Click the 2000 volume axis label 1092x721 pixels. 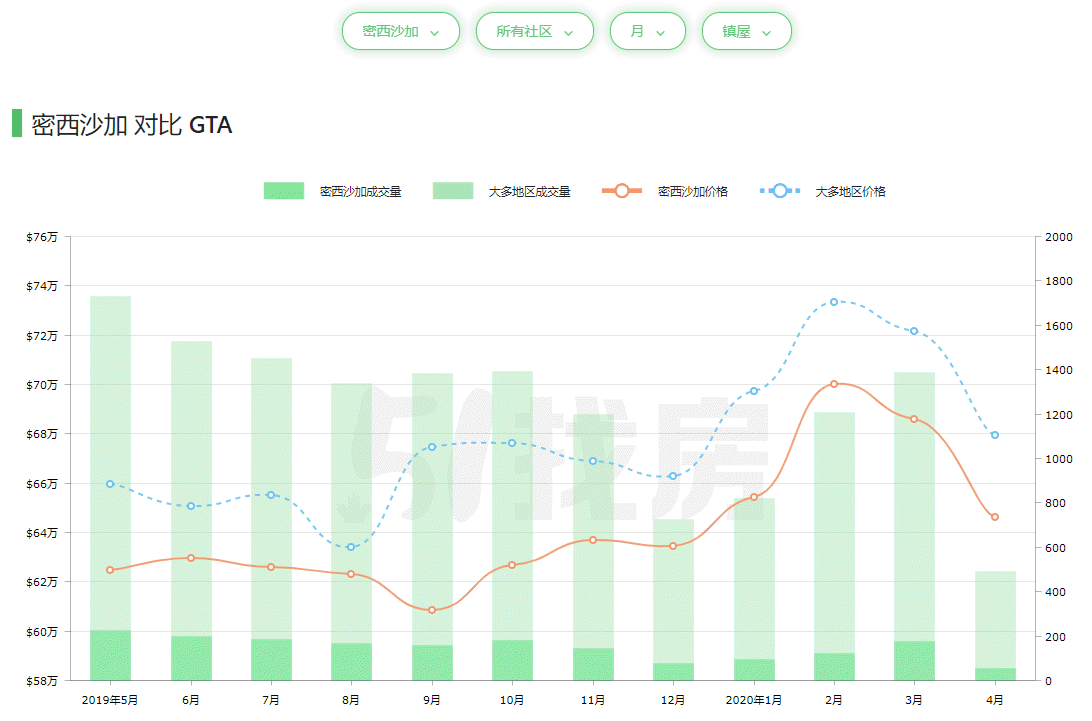tap(1059, 237)
